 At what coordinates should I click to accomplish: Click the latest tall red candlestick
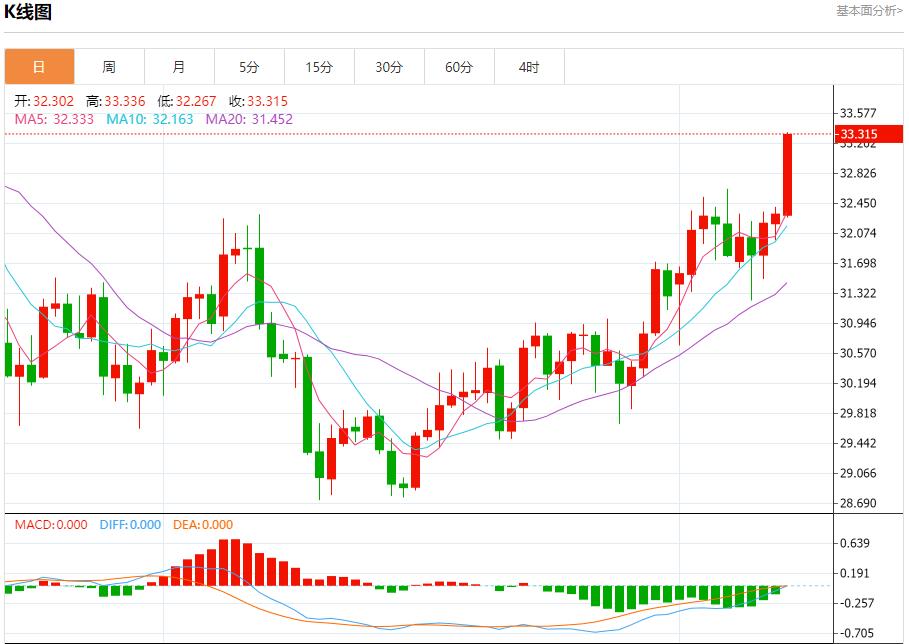pyautogui.click(x=787, y=175)
